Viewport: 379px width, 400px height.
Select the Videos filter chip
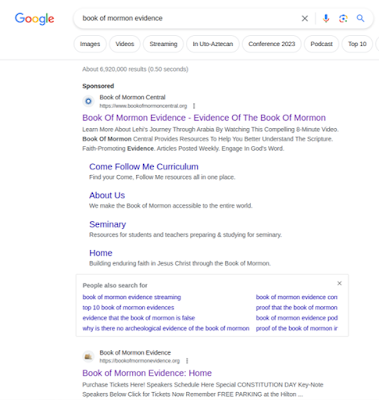[125, 44]
